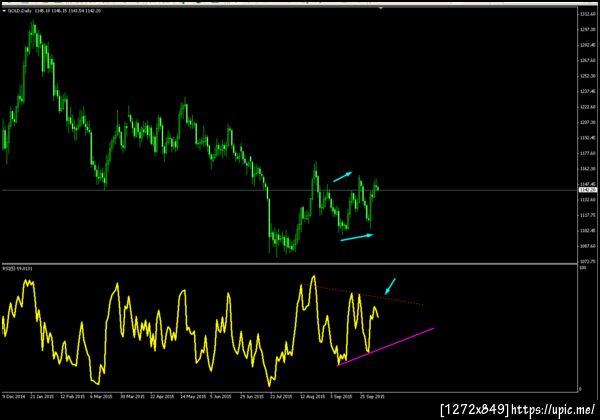The height and width of the screenshot is (420, 600).
Task: Click the 9 Dec 2014 date label
Action: pos(14,397)
